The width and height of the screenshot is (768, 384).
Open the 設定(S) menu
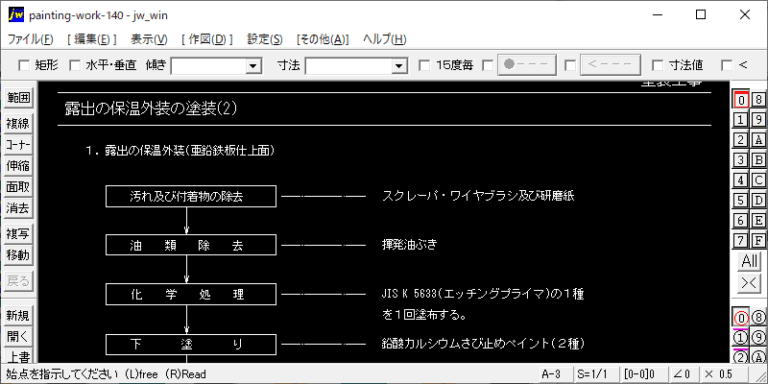pos(264,40)
